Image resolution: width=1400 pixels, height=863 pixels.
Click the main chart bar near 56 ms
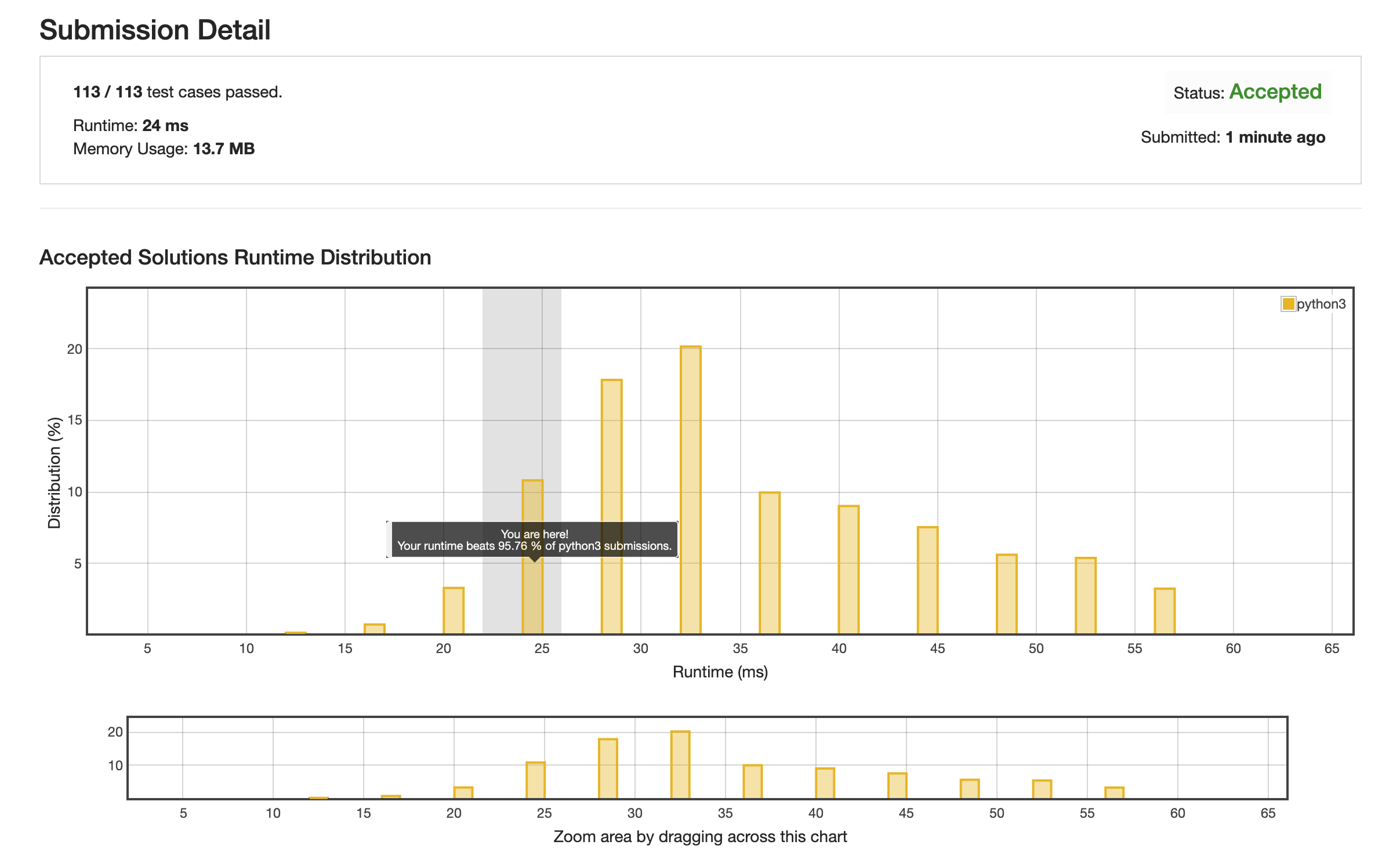tap(1164, 611)
